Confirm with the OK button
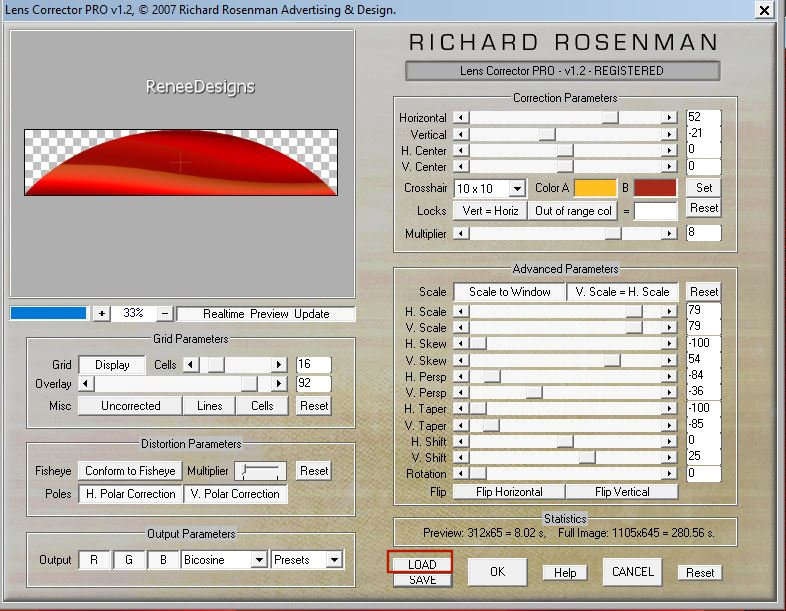Image resolution: width=786 pixels, height=611 pixels. coord(497,572)
